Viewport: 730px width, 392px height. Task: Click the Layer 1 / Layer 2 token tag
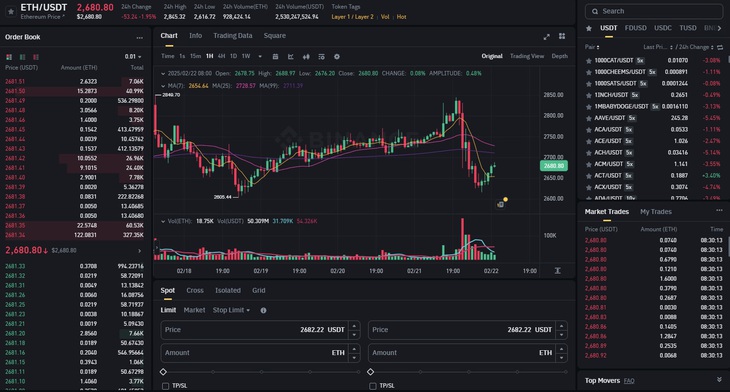pyautogui.click(x=352, y=17)
